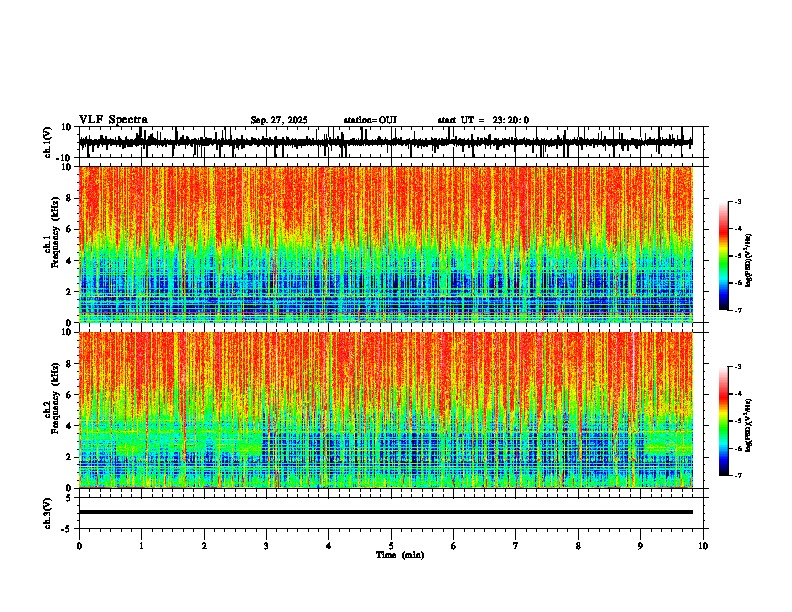
Task: Click the "-3" label on ch.1 color scale
Action: point(737,202)
